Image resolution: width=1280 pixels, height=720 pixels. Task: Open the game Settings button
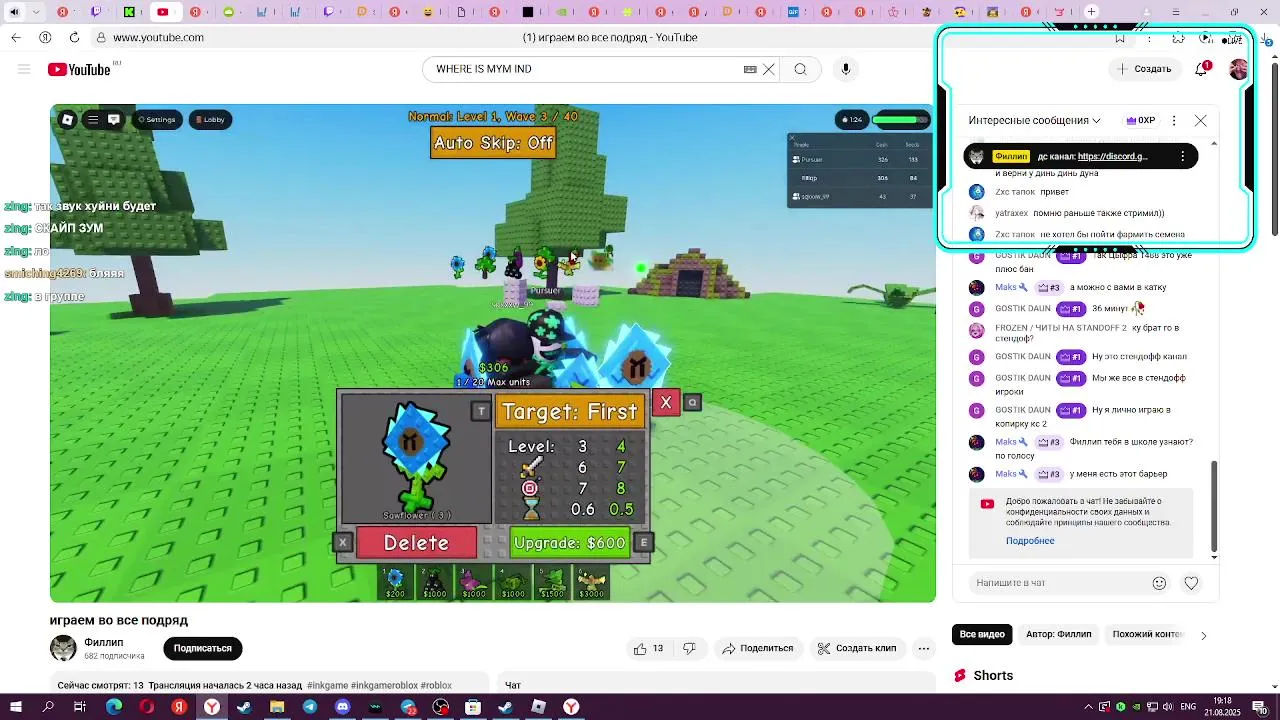pos(157,119)
